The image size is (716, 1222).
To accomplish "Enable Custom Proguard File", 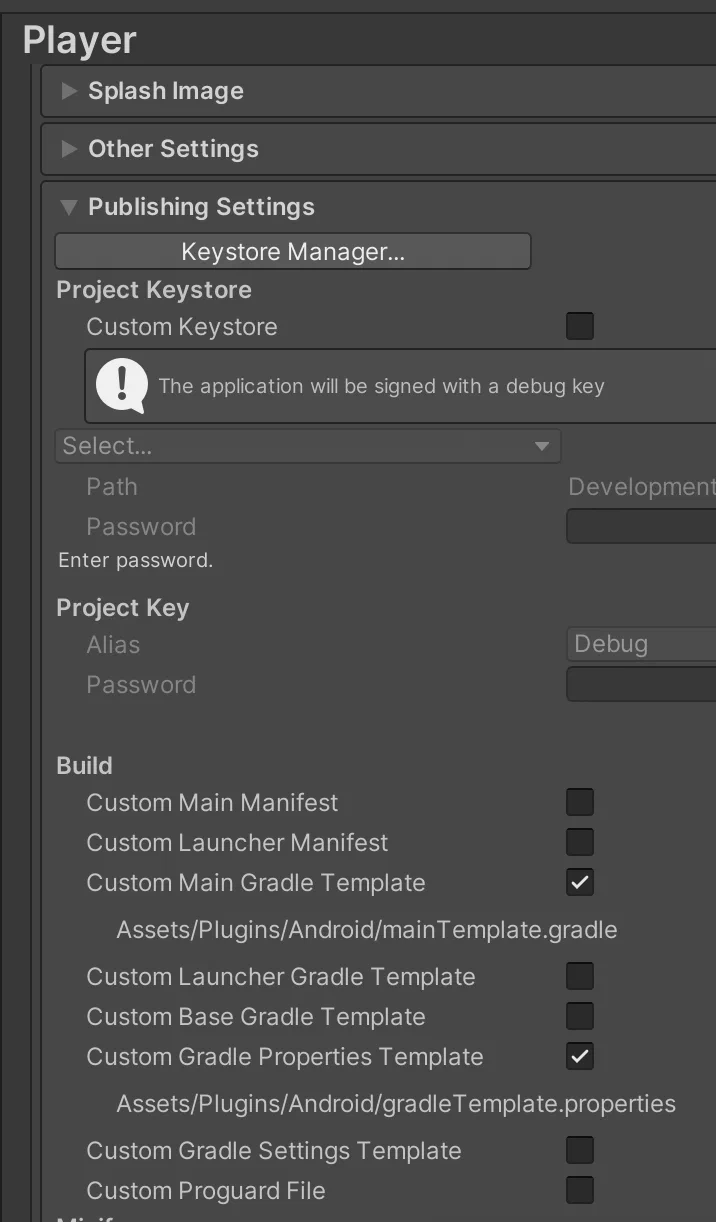I will click(580, 1190).
